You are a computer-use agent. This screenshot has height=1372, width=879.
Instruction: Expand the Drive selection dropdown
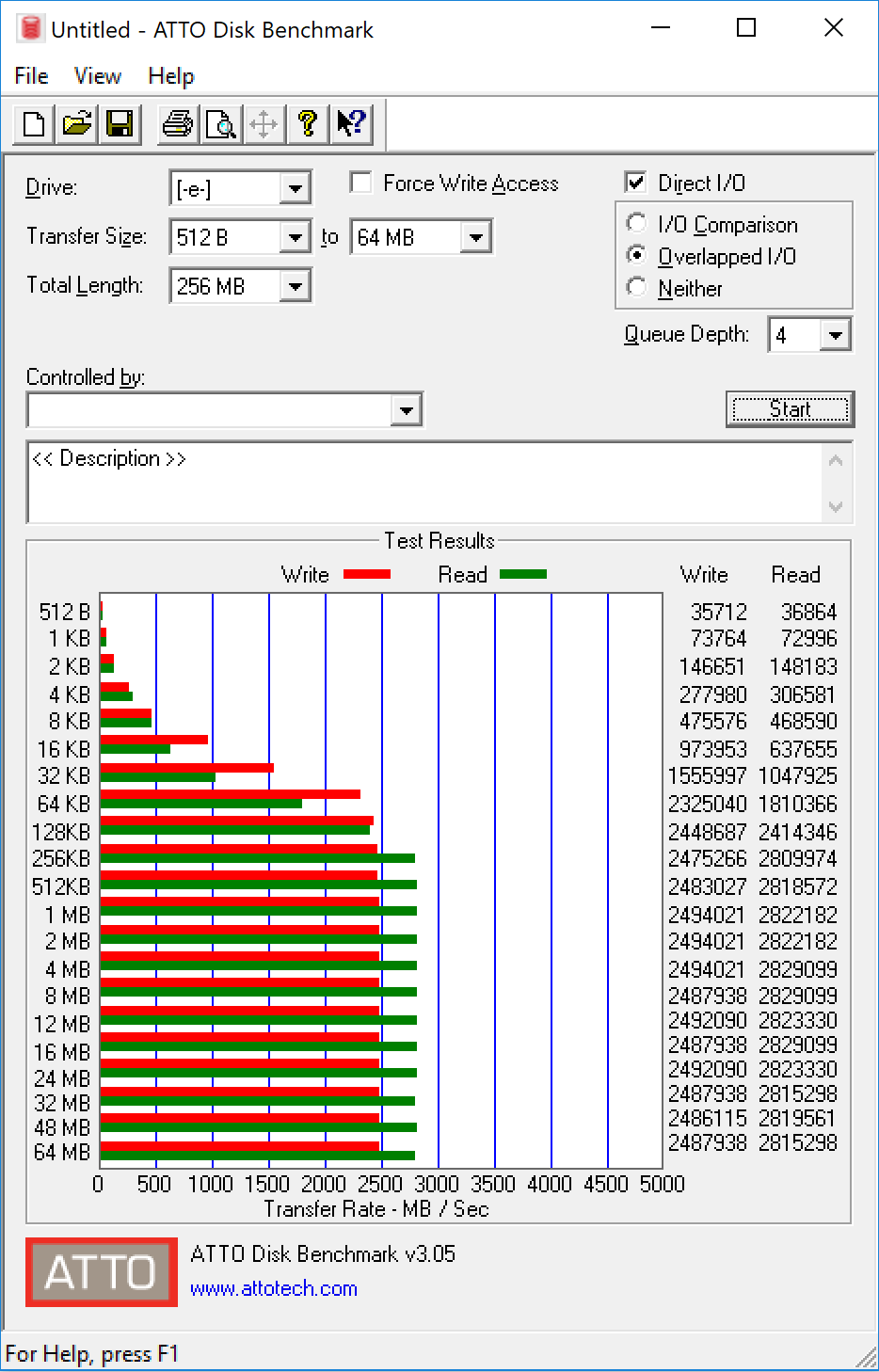(x=296, y=188)
